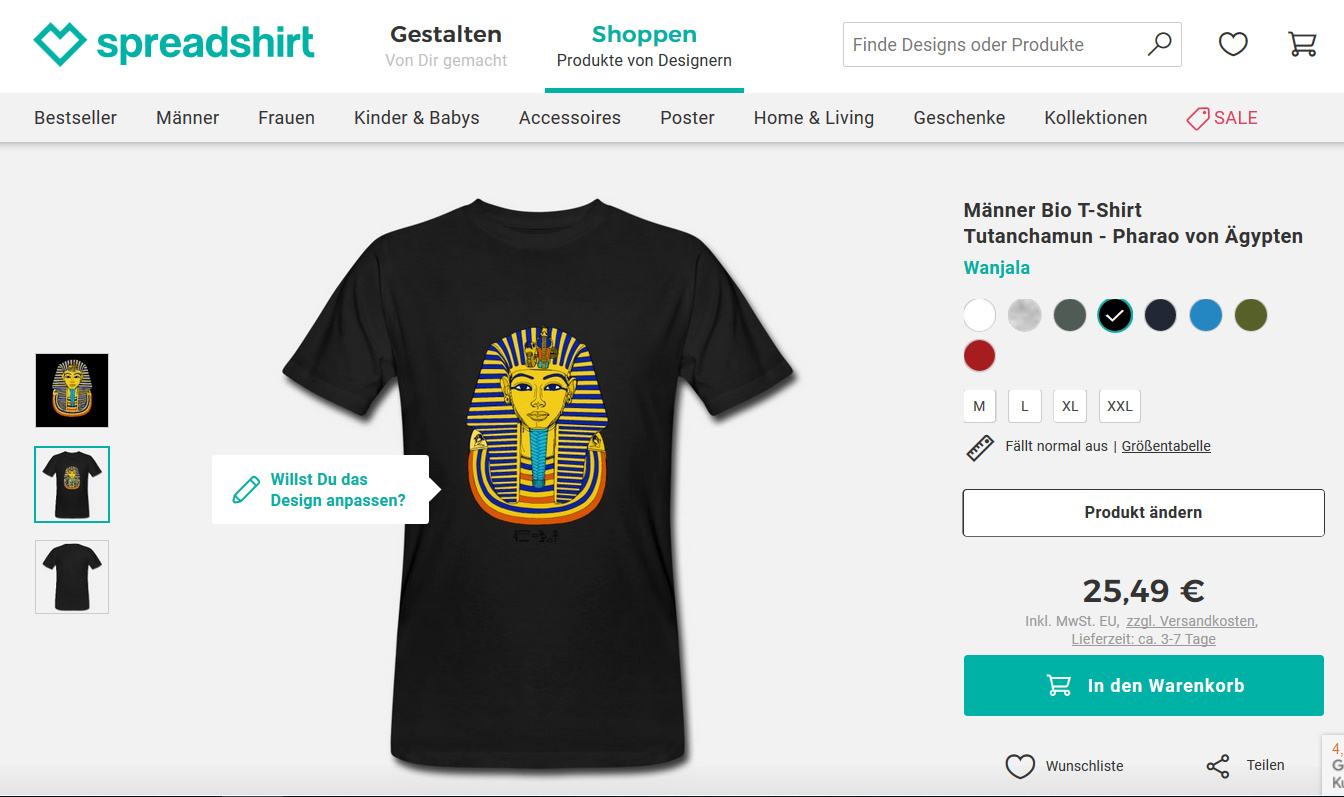Click the pencil icon to customize design
This screenshot has height=797, width=1344.
[x=246, y=490]
